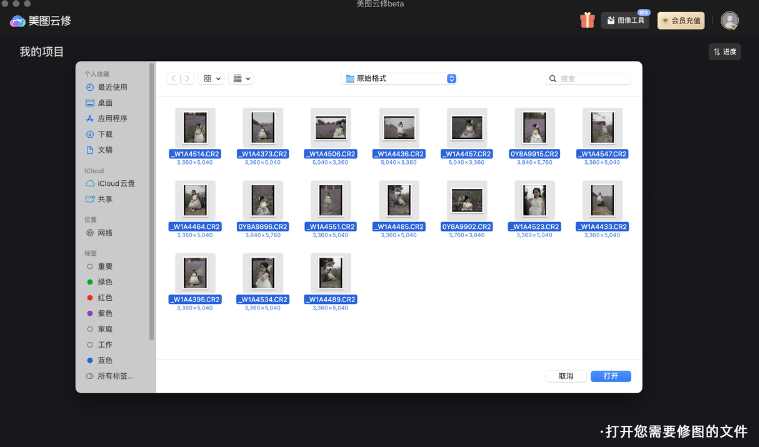The image size is (759, 447).
Task: Click the 取消 cancel button
Action: pyautogui.click(x=566, y=376)
